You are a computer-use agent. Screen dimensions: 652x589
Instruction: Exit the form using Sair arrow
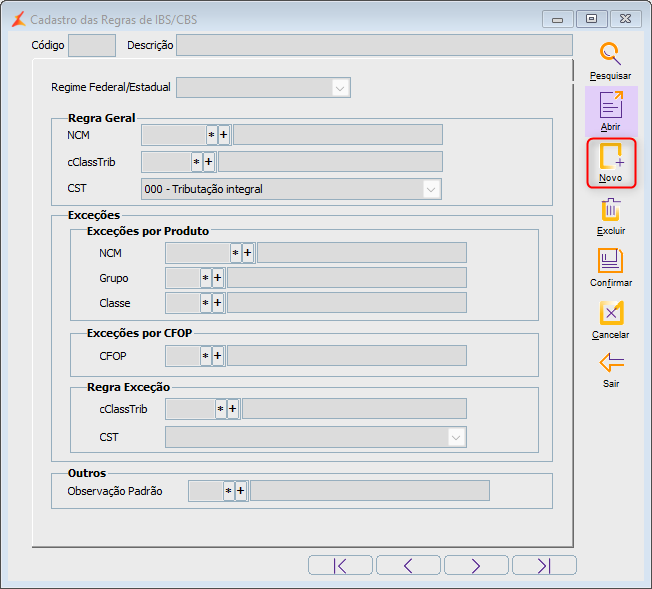click(x=610, y=362)
